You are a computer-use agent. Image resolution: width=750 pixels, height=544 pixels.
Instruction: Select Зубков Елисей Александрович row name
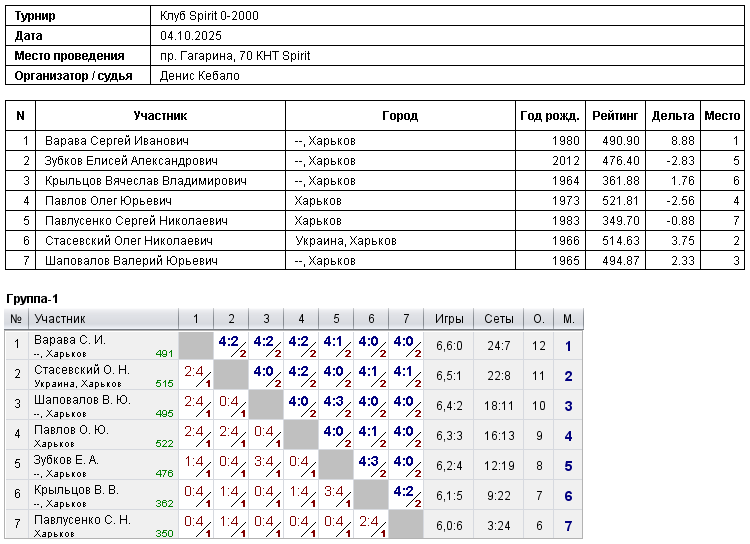[131, 161]
